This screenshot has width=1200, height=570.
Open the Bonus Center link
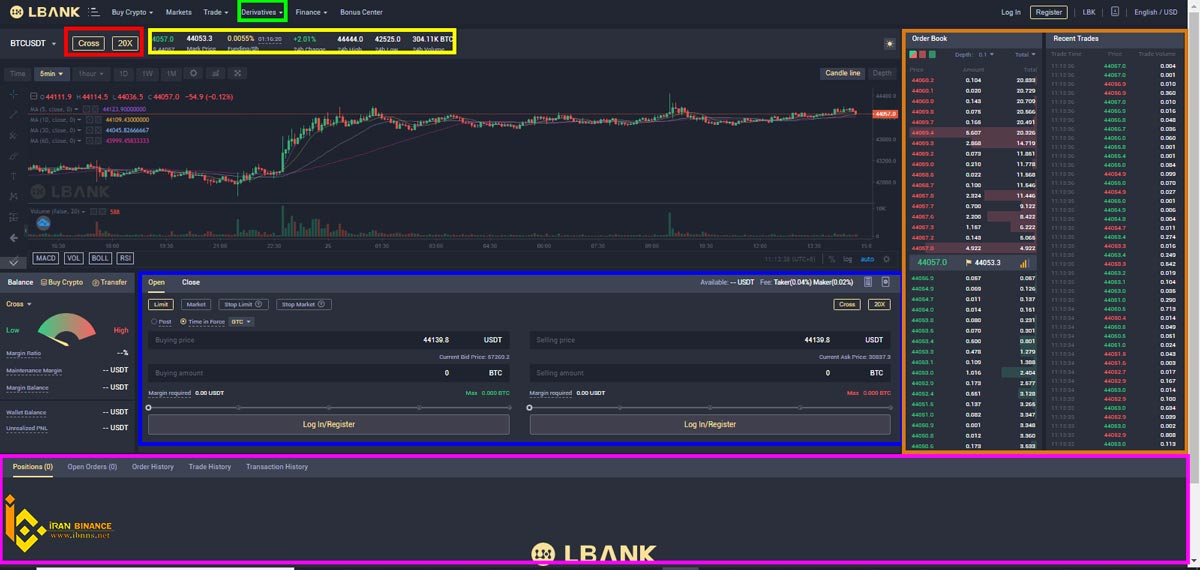click(x=361, y=12)
